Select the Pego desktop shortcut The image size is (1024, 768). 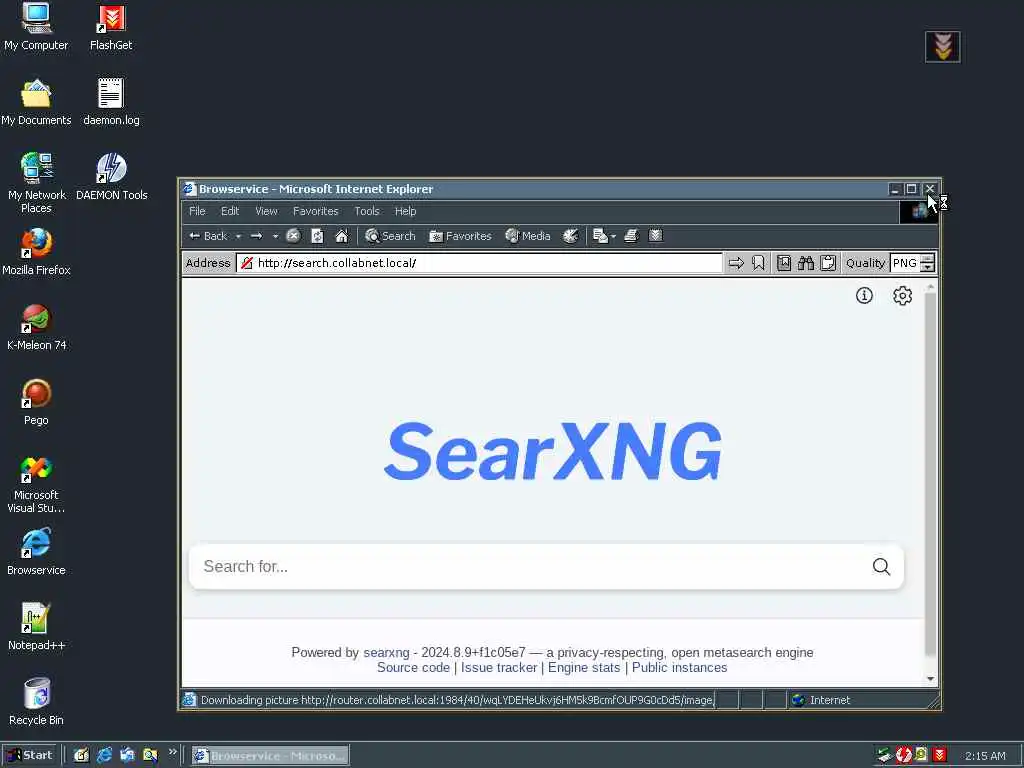tap(36, 402)
